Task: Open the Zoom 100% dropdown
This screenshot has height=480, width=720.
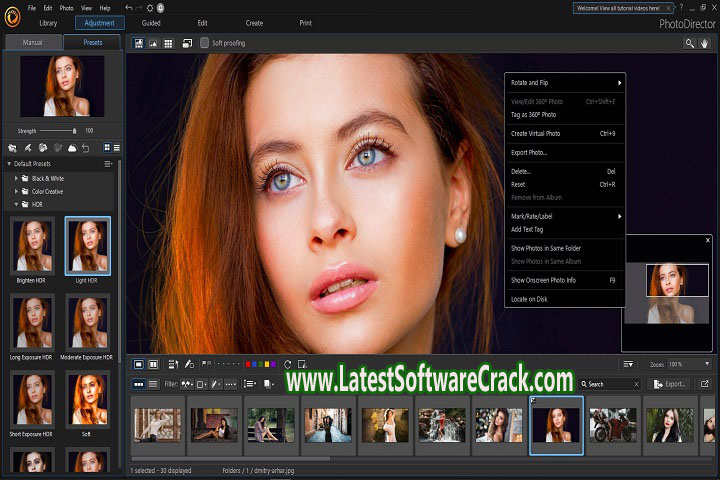Action: click(689, 364)
